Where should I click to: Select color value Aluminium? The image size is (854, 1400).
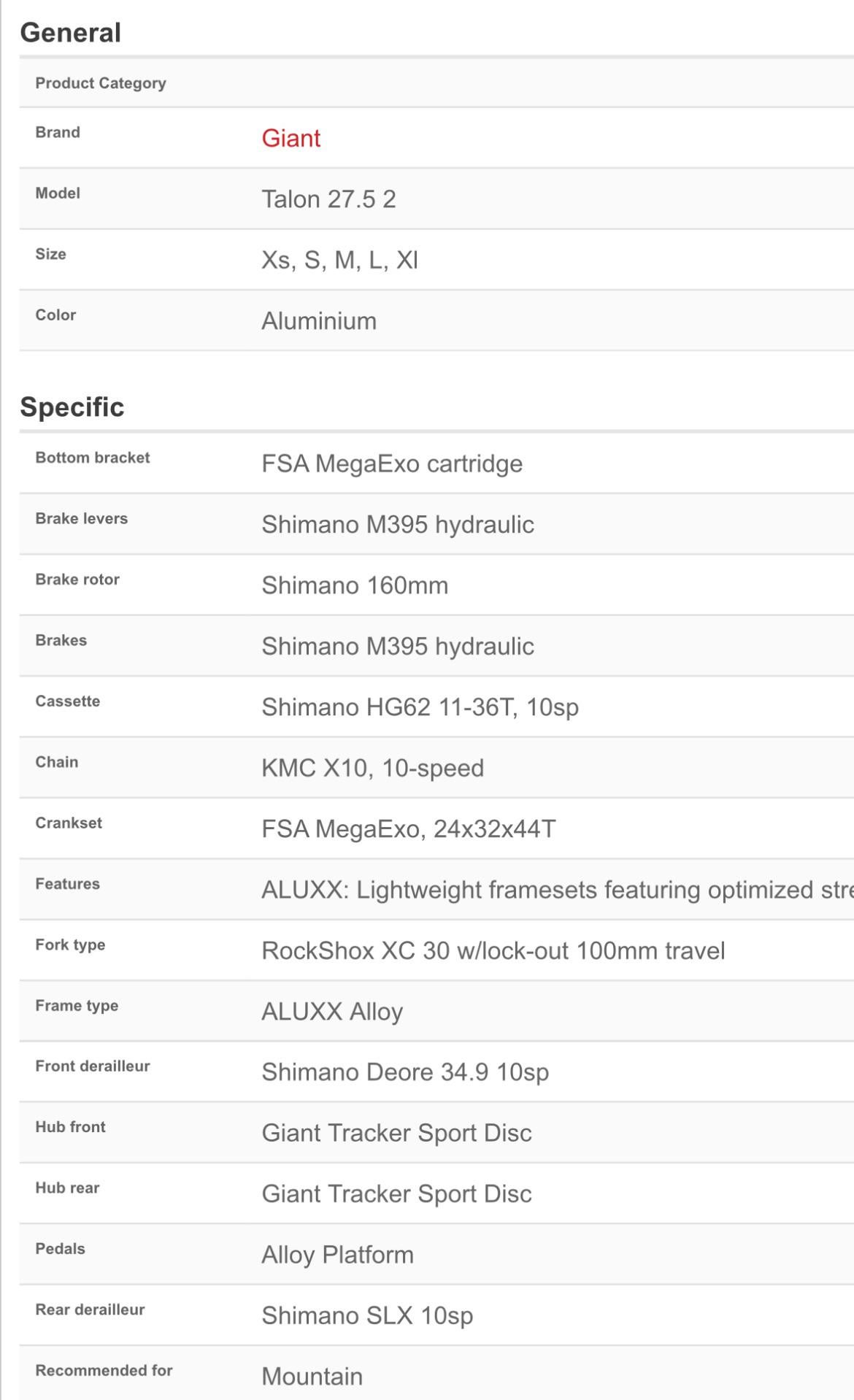click(x=319, y=321)
